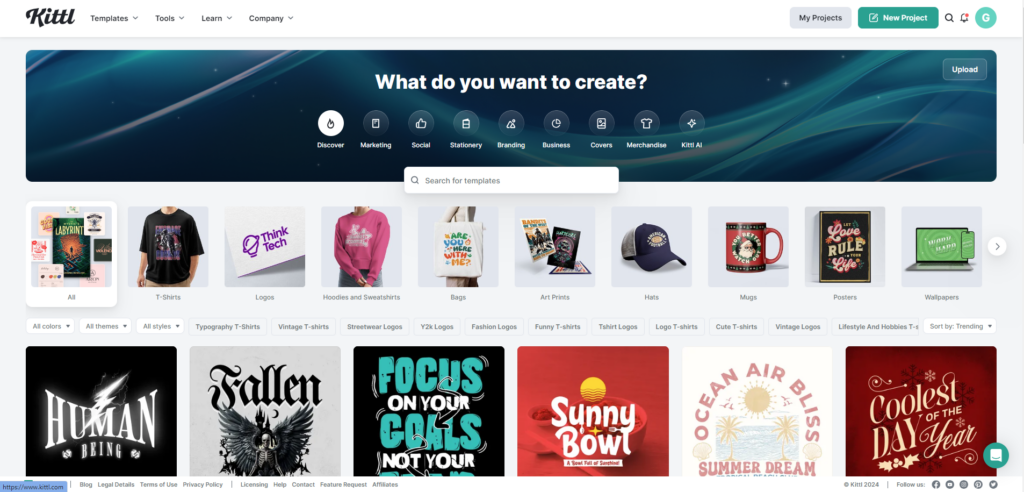Select the Discover flame icon
The width and height of the screenshot is (1024, 492).
[x=330, y=123]
